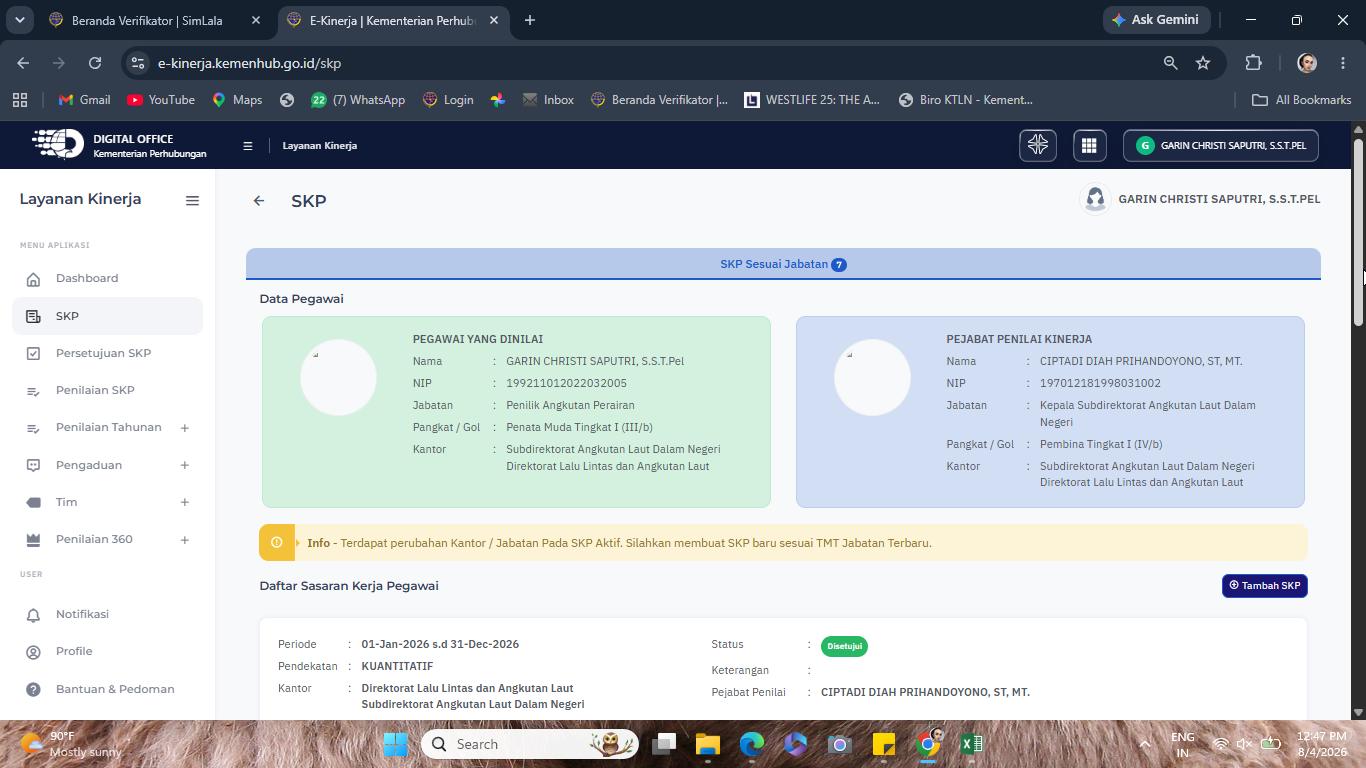Open Excel from the taskbar
Viewport: 1366px width, 768px height.
click(971, 744)
